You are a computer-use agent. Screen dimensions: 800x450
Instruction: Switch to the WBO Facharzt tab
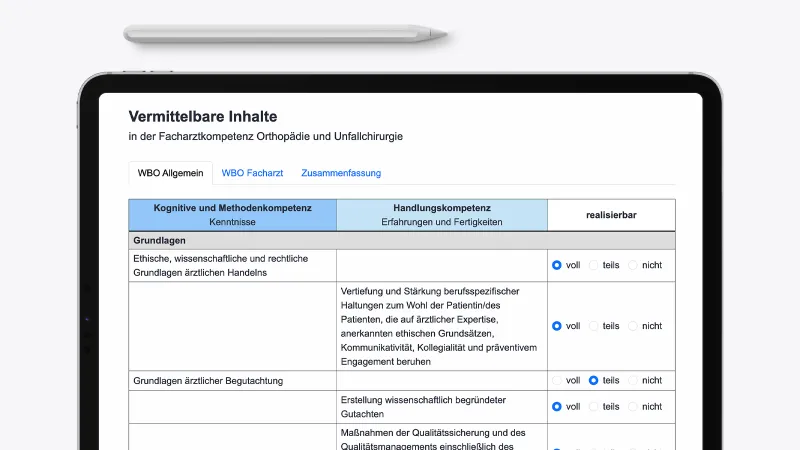[x=252, y=173]
